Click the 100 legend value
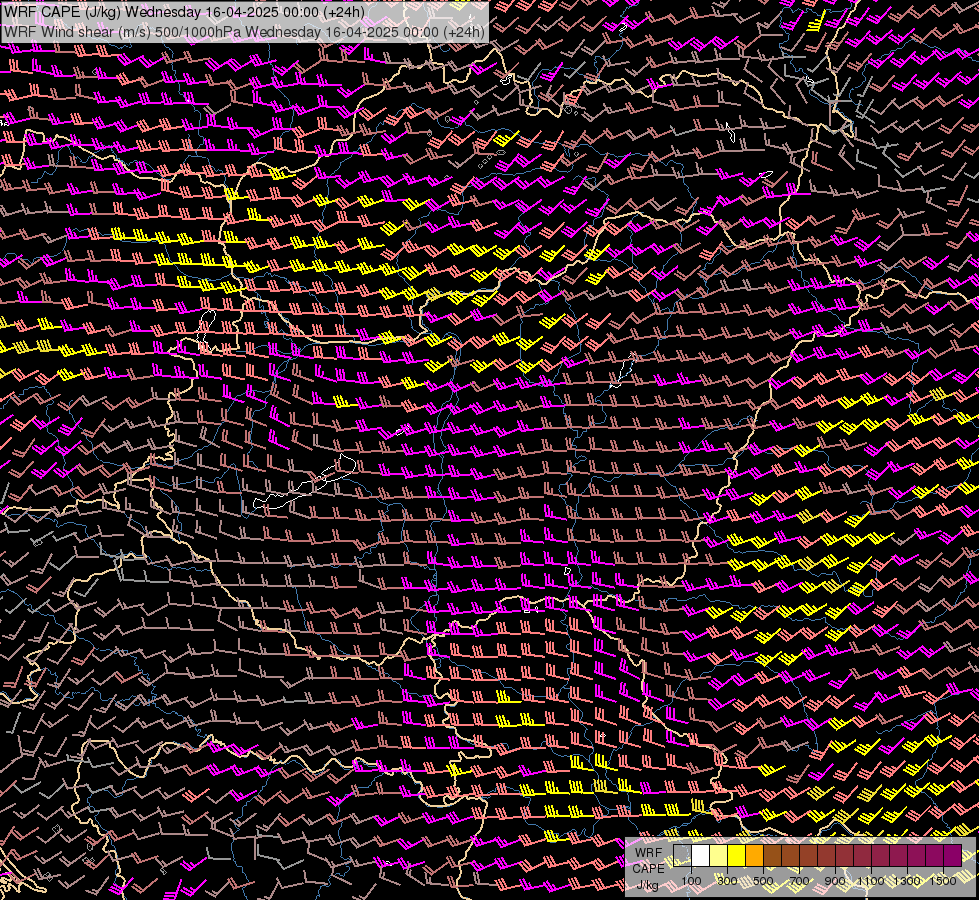979x900 pixels. coord(691,881)
